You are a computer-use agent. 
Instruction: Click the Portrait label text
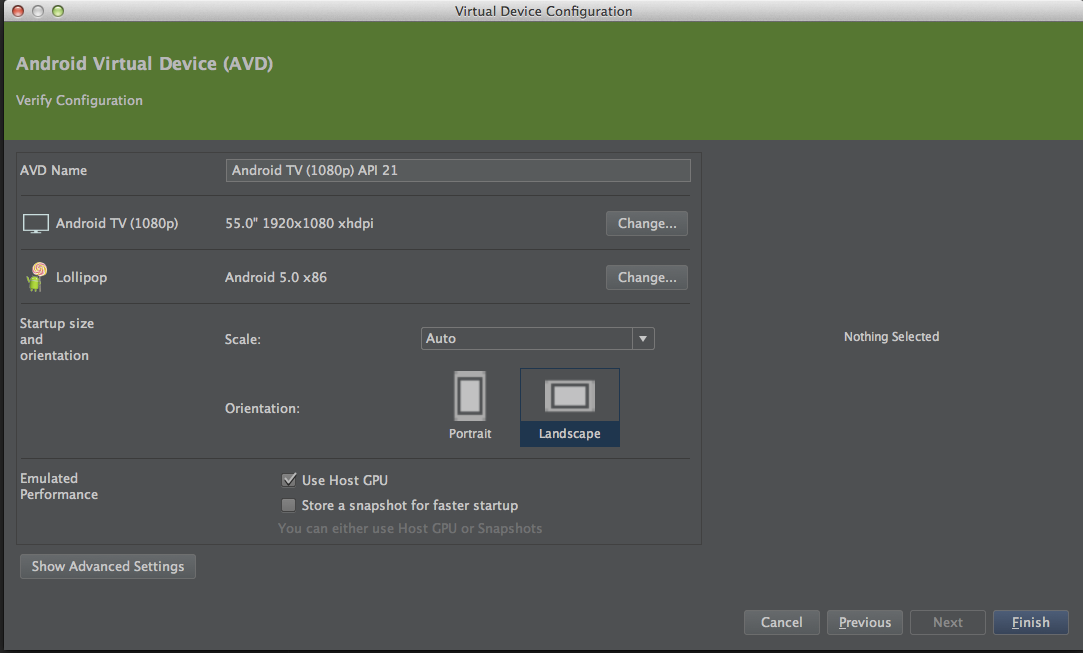[470, 434]
